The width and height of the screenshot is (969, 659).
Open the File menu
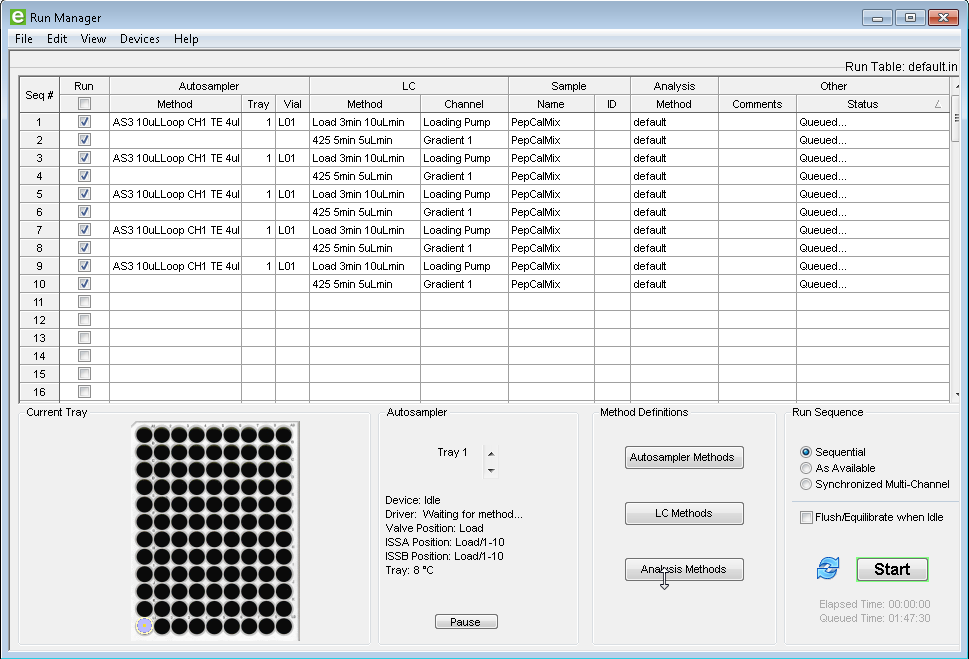pos(24,39)
